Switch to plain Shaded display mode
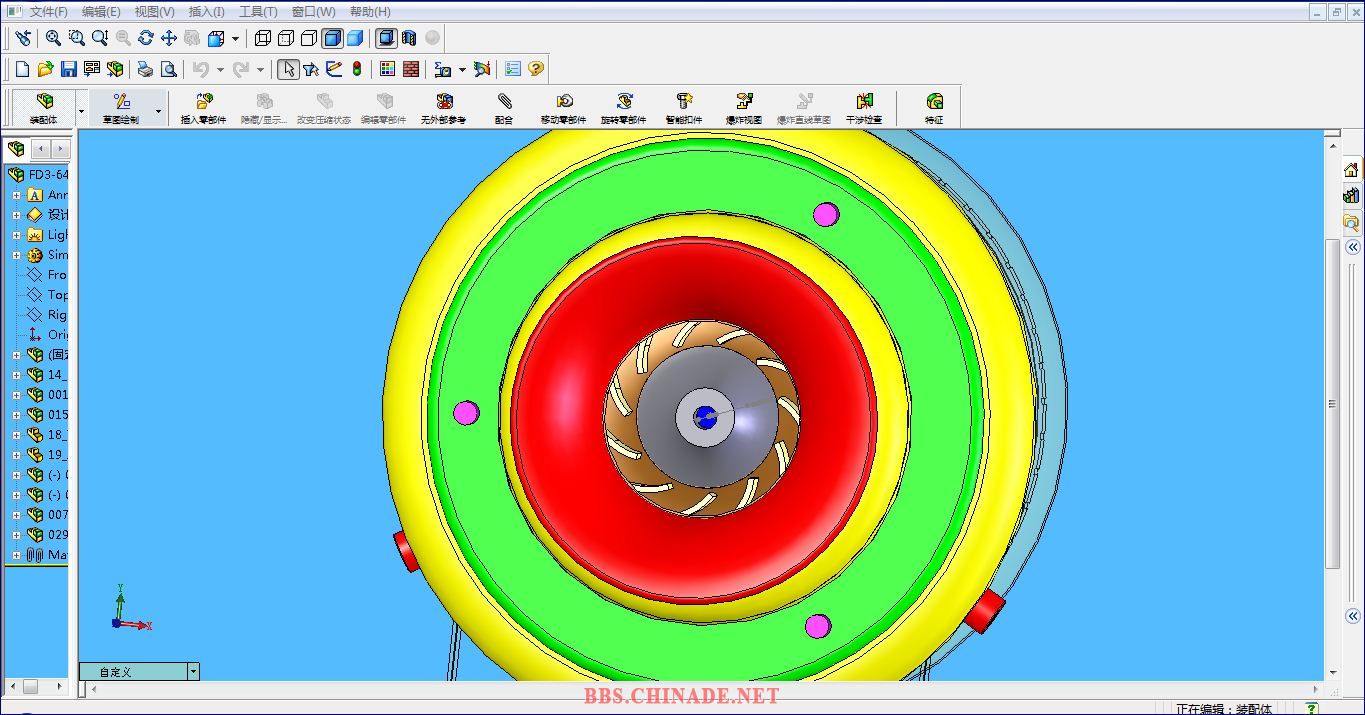This screenshot has height=715, width=1365. pyautogui.click(x=355, y=38)
